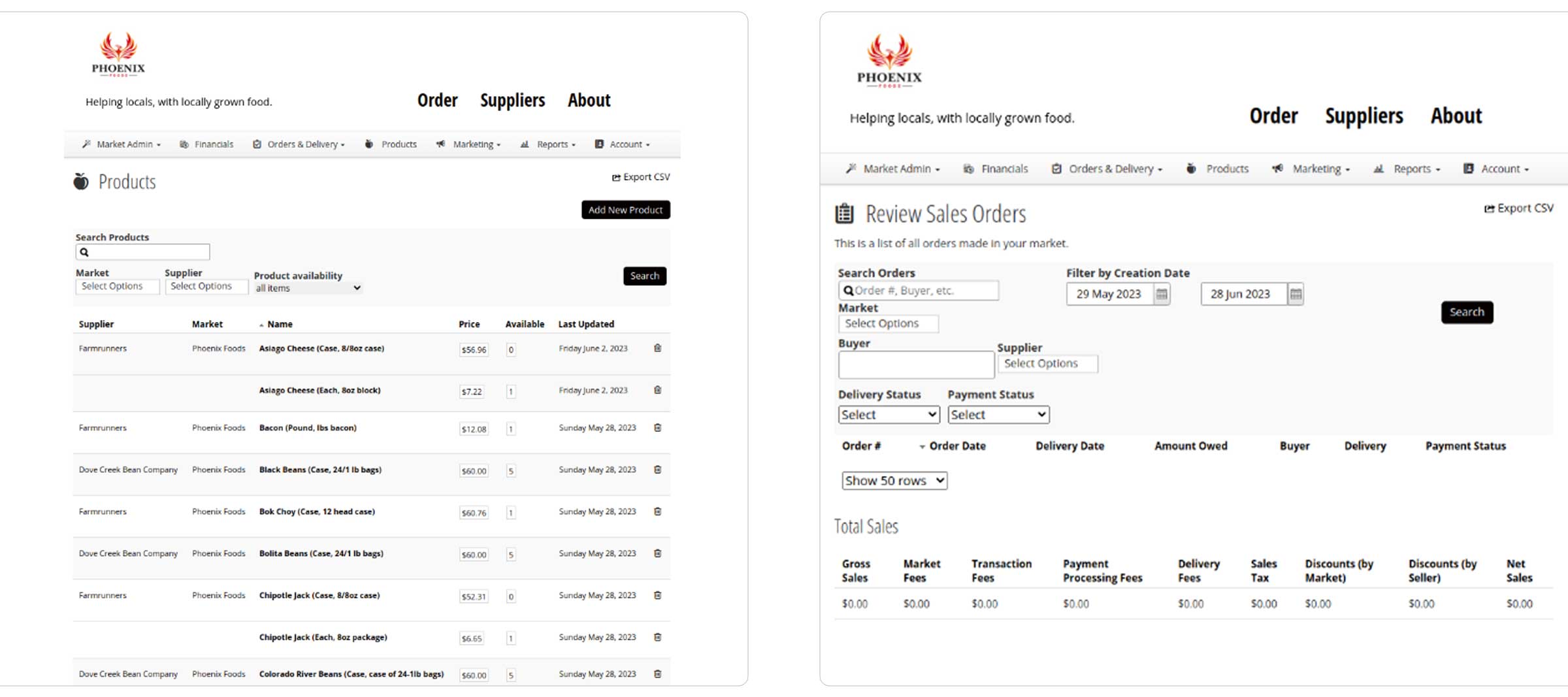
Task: Change the Show 50 rows dropdown
Action: pos(894,481)
